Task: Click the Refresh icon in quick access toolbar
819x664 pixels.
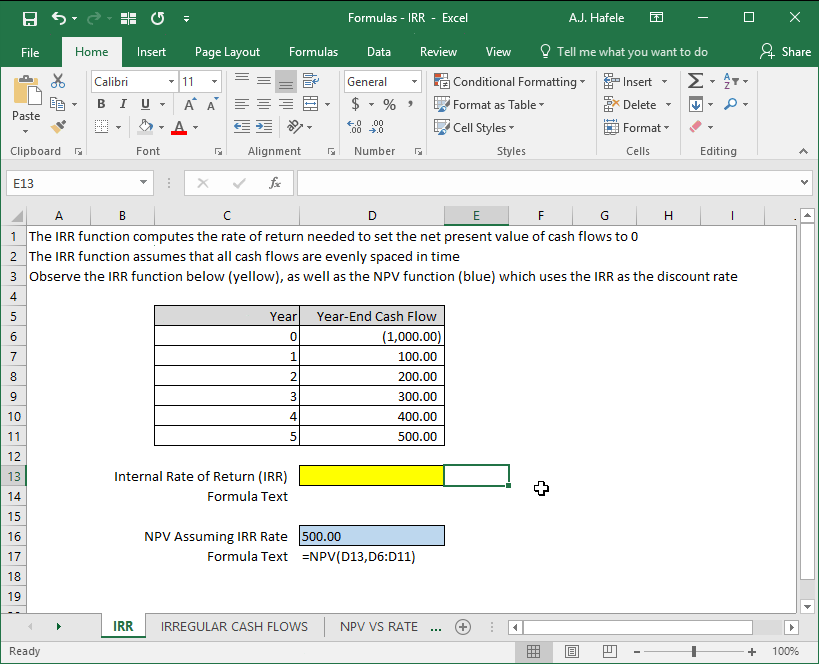Action: (157, 19)
